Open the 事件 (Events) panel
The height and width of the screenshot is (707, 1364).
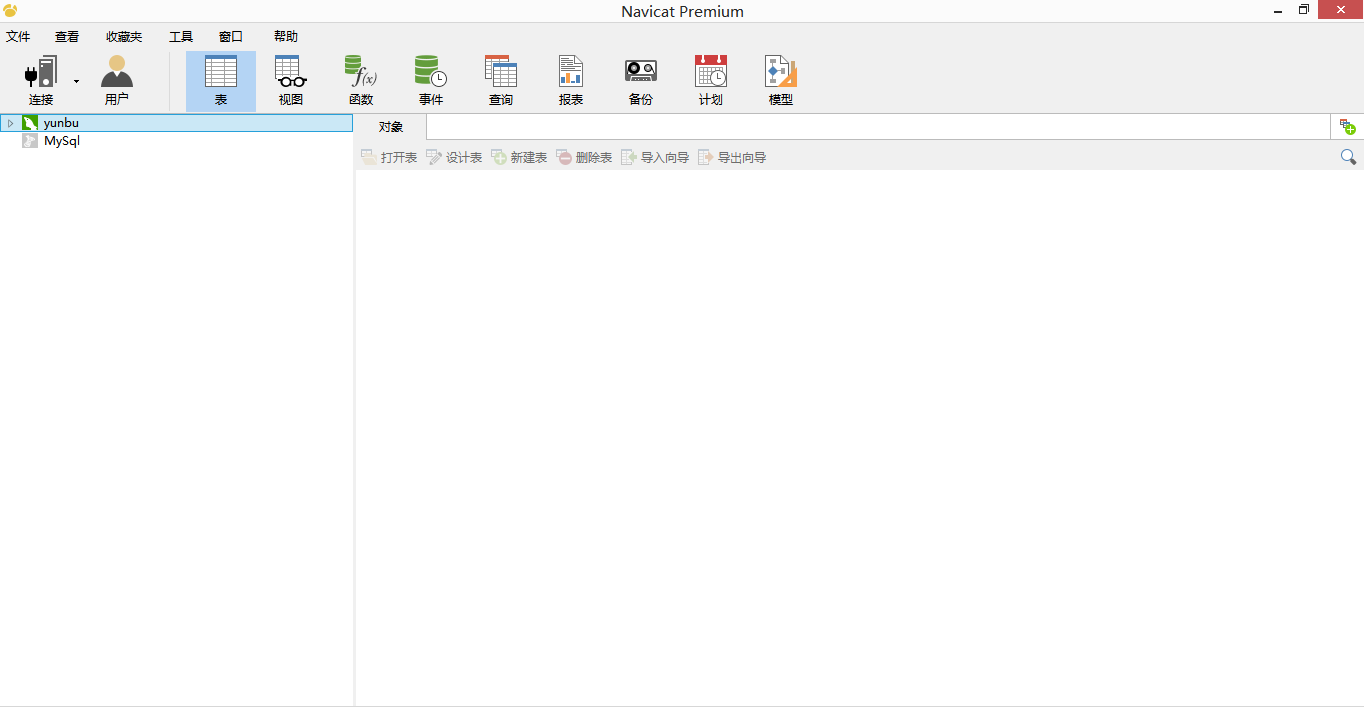tap(430, 79)
